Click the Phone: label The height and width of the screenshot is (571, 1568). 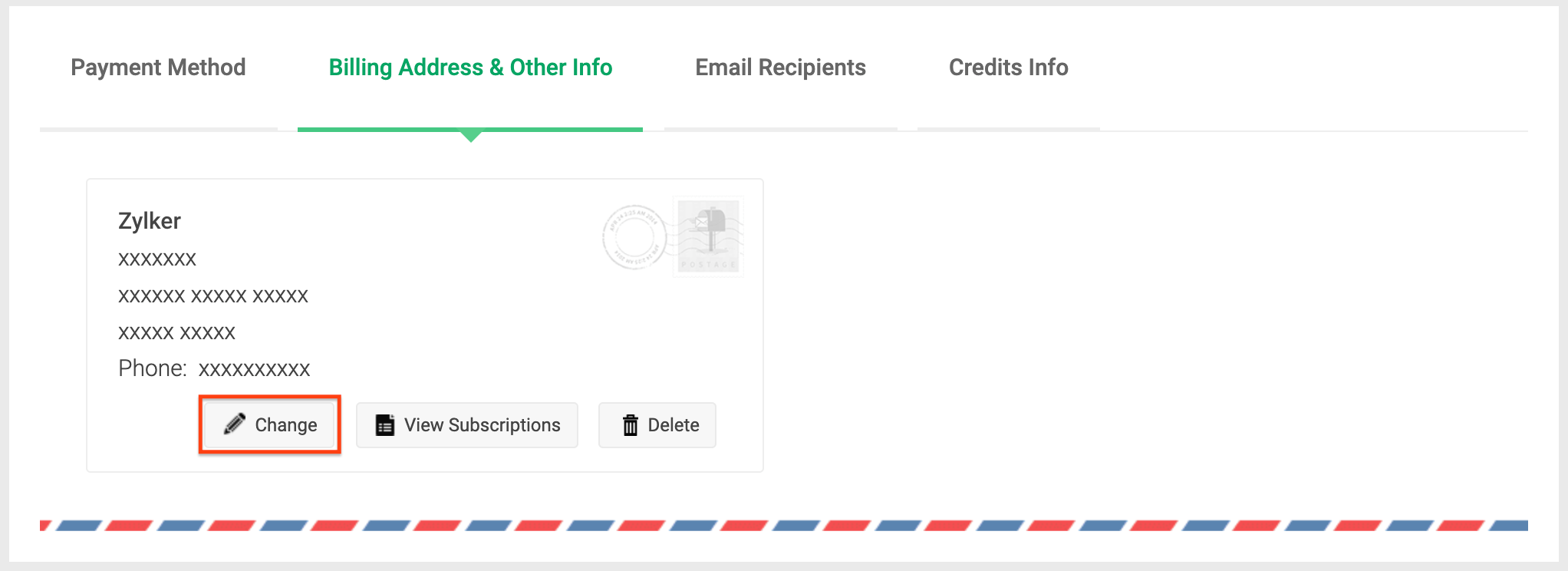[153, 369]
